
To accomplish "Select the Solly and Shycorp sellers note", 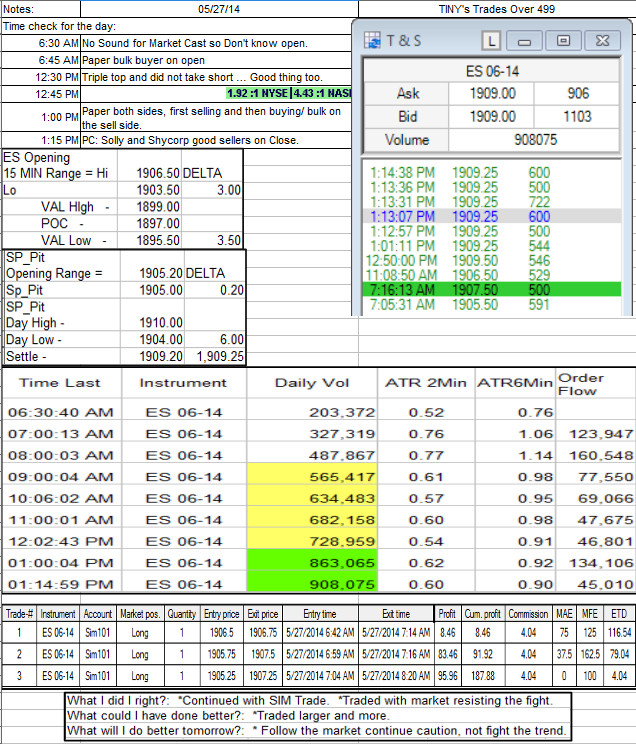I will point(190,140).
